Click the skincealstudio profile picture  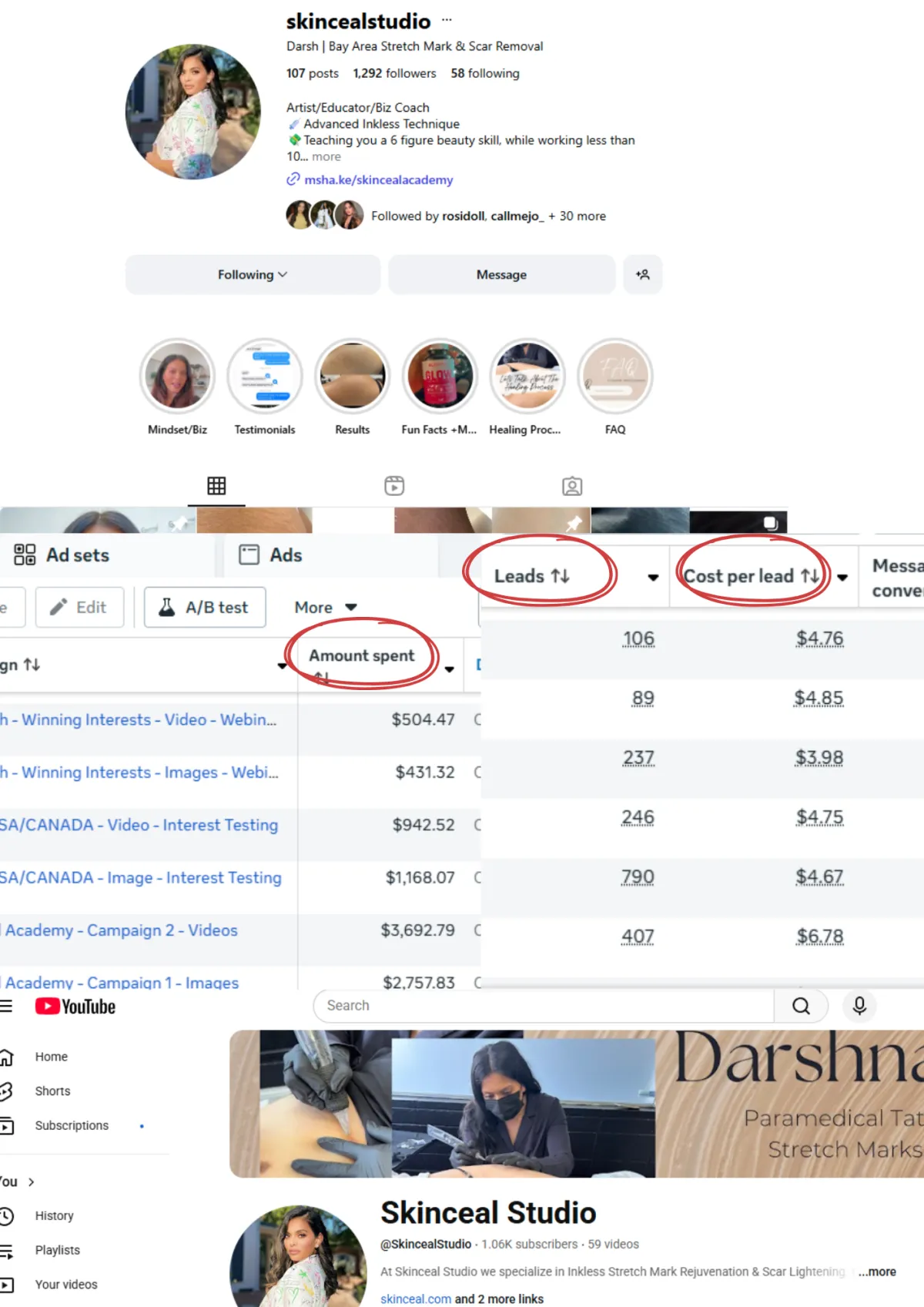click(x=193, y=112)
